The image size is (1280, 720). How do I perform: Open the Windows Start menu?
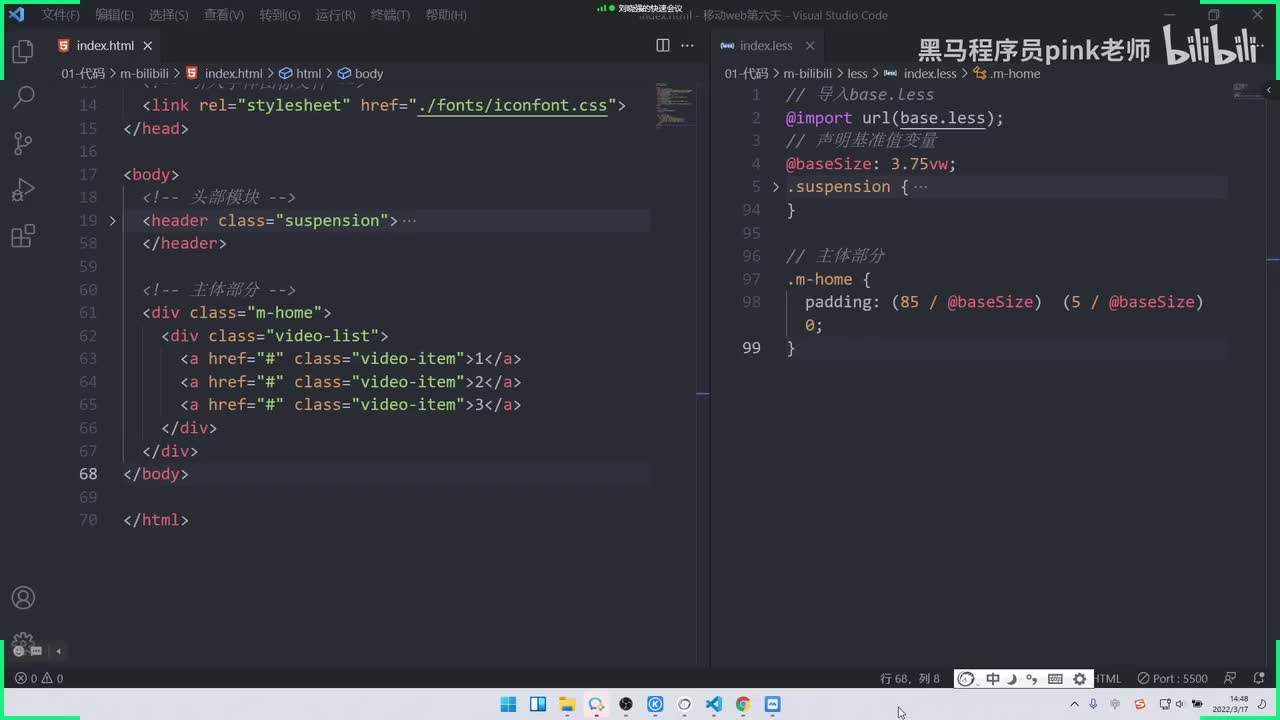coord(508,704)
